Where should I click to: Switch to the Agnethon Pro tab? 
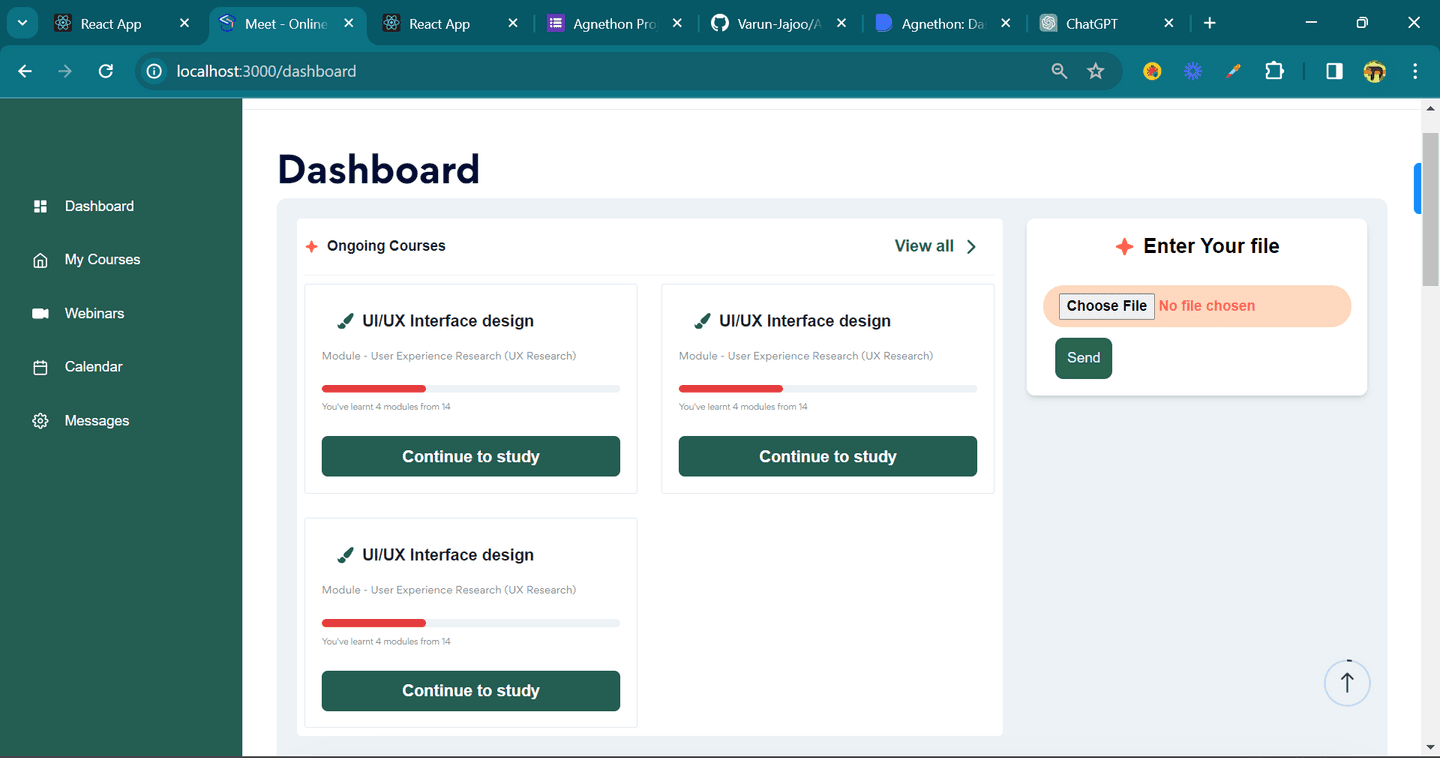coord(613,24)
